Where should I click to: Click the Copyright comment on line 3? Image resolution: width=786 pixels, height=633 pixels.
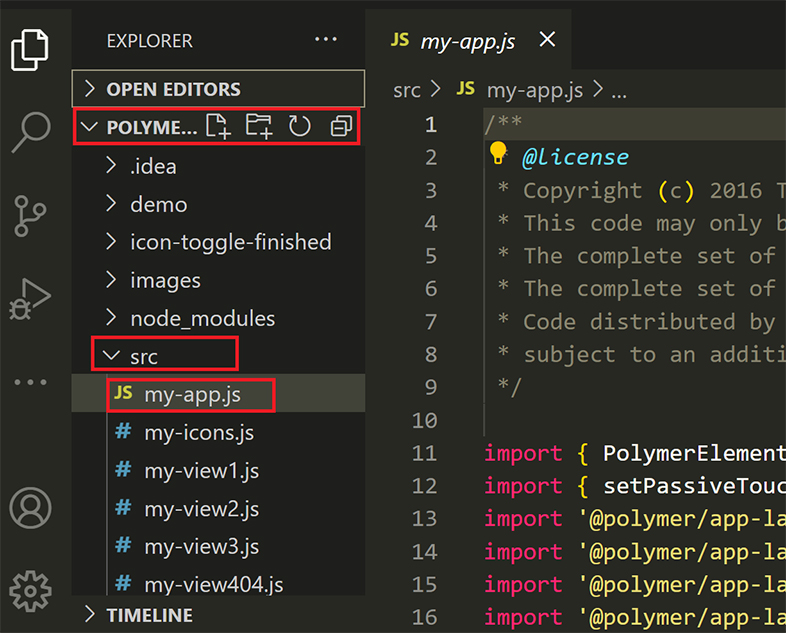[642, 190]
